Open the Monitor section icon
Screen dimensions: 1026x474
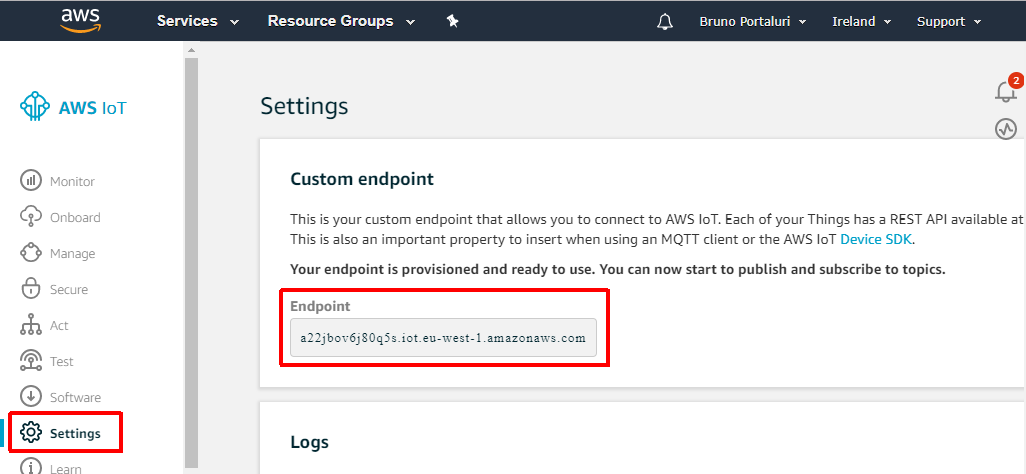[31, 181]
